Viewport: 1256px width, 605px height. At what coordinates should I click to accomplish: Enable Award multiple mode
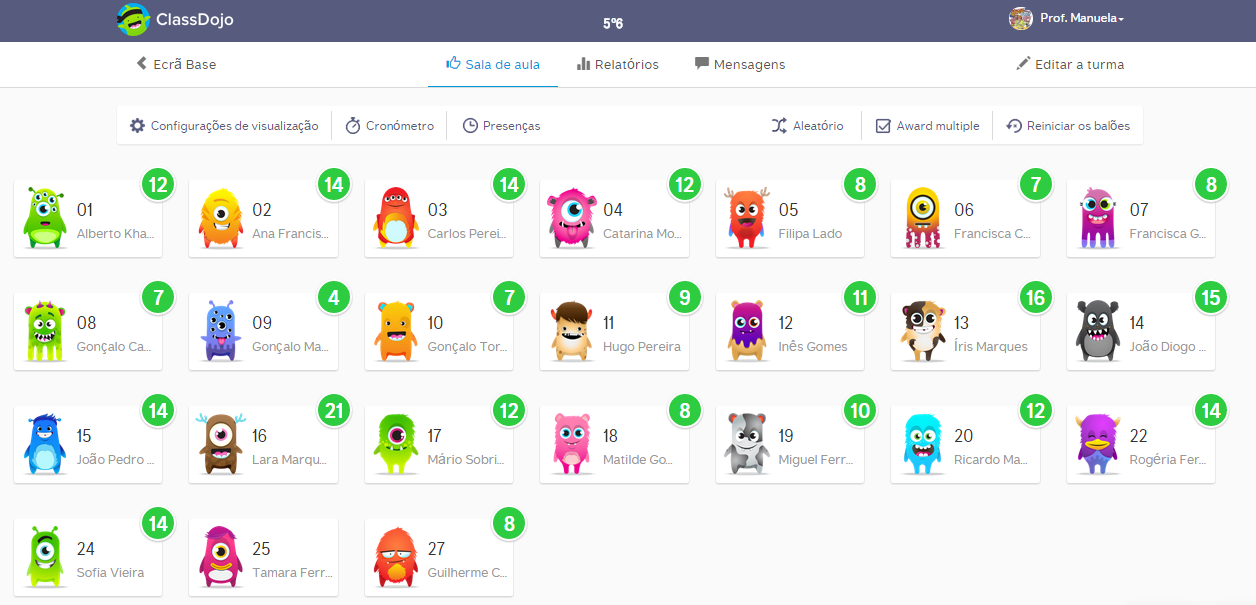pyautogui.click(x=927, y=126)
